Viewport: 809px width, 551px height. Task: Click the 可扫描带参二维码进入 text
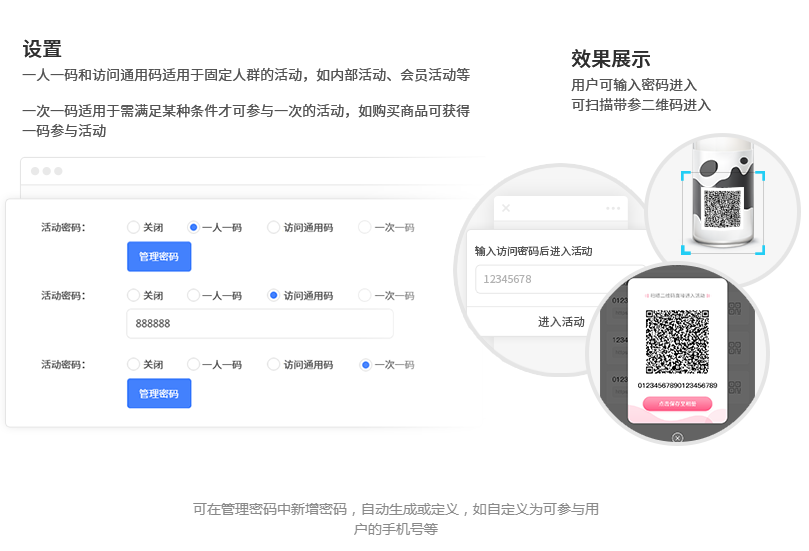[641, 105]
